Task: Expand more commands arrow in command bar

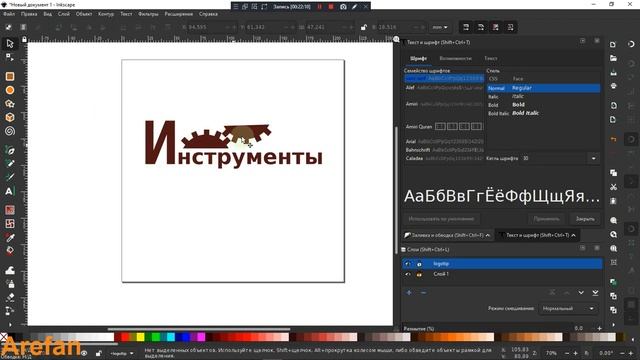Action: click(x=613, y=325)
